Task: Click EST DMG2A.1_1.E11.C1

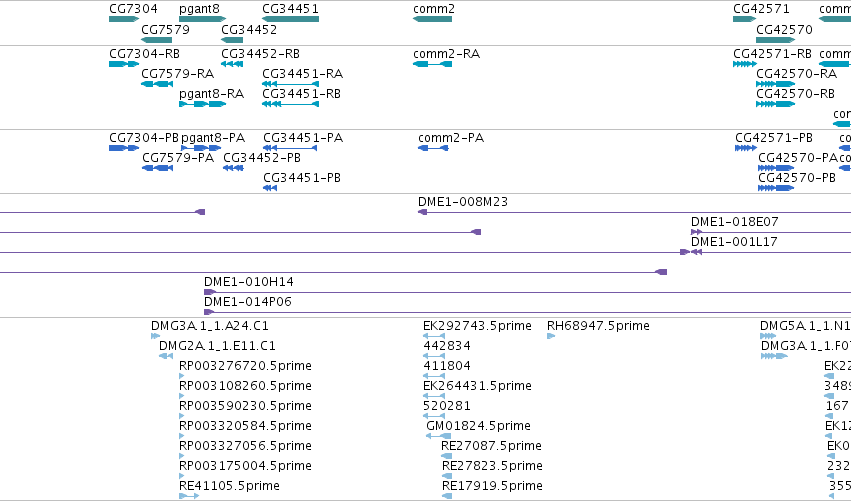Action: 217,346
